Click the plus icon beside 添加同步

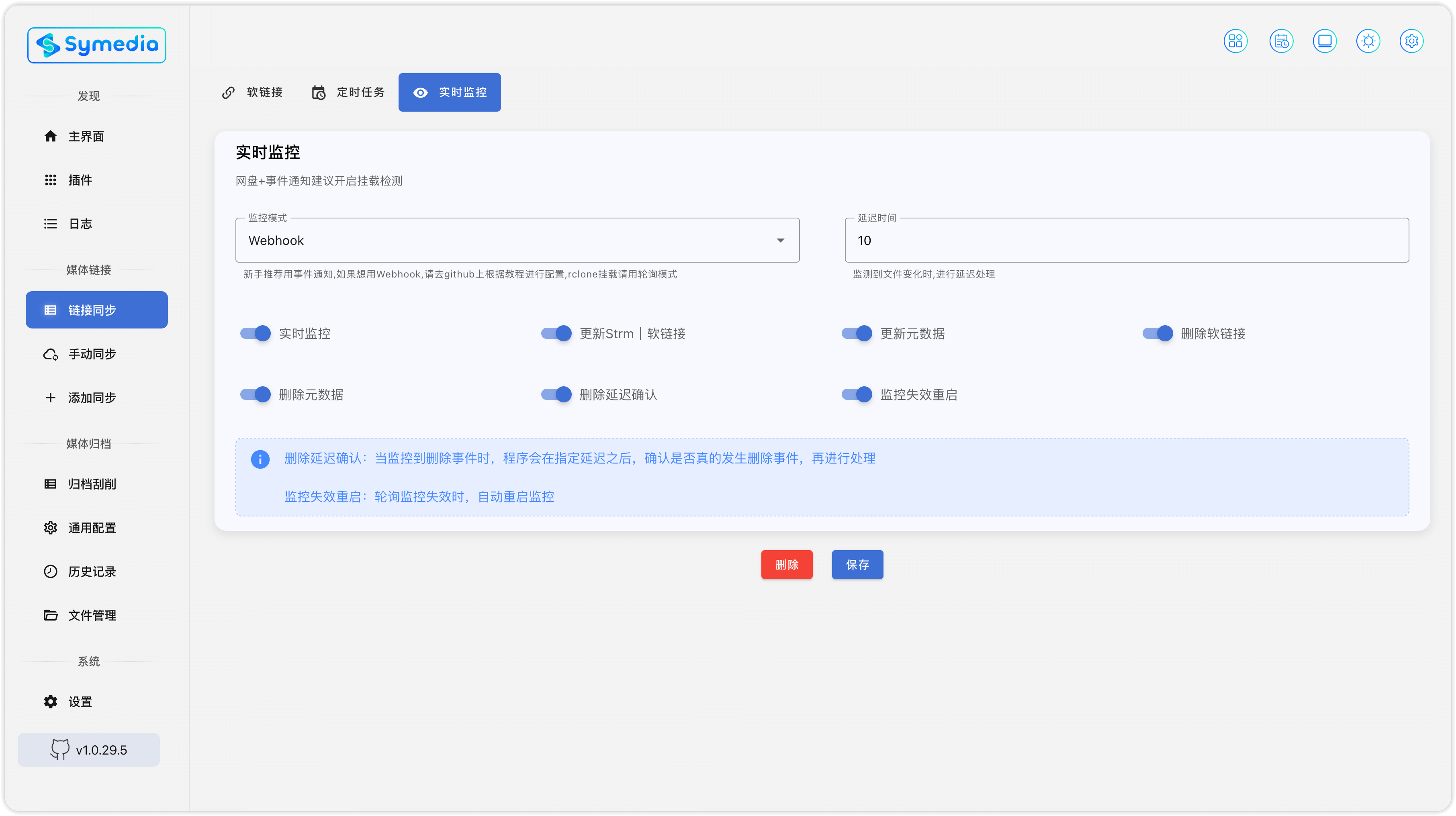pos(50,398)
